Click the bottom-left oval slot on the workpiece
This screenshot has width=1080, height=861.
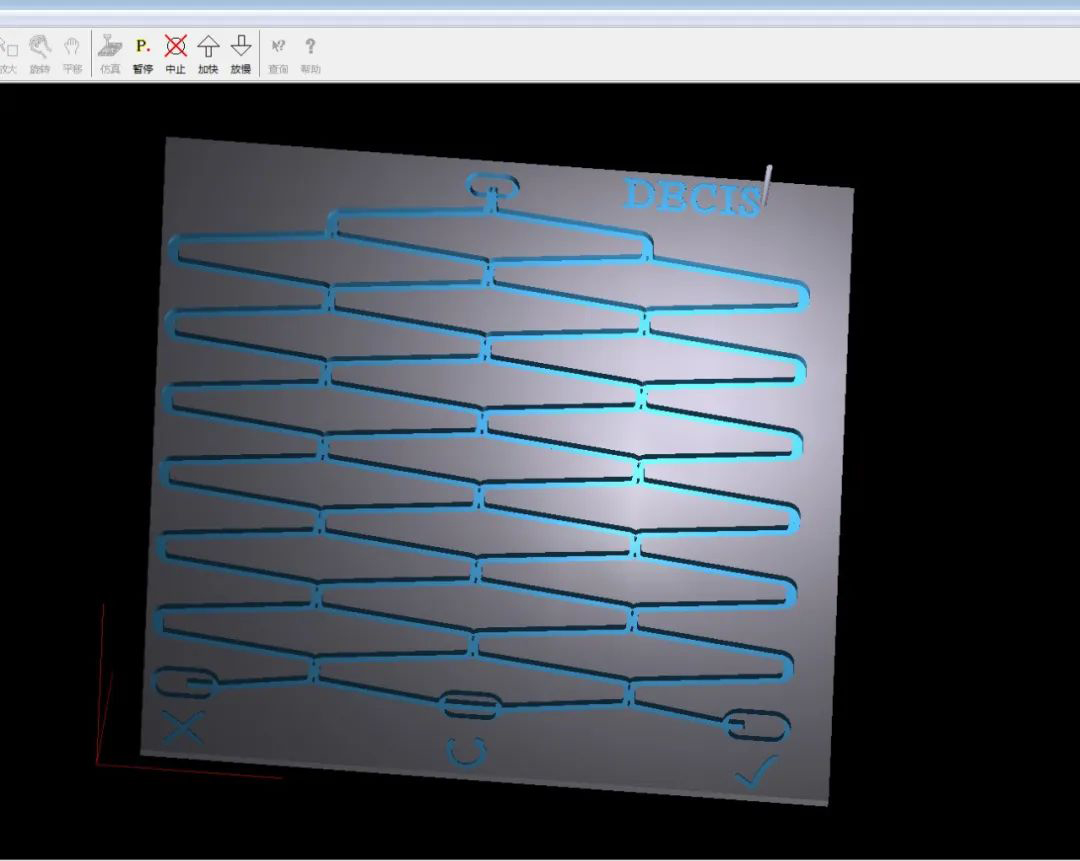point(185,683)
